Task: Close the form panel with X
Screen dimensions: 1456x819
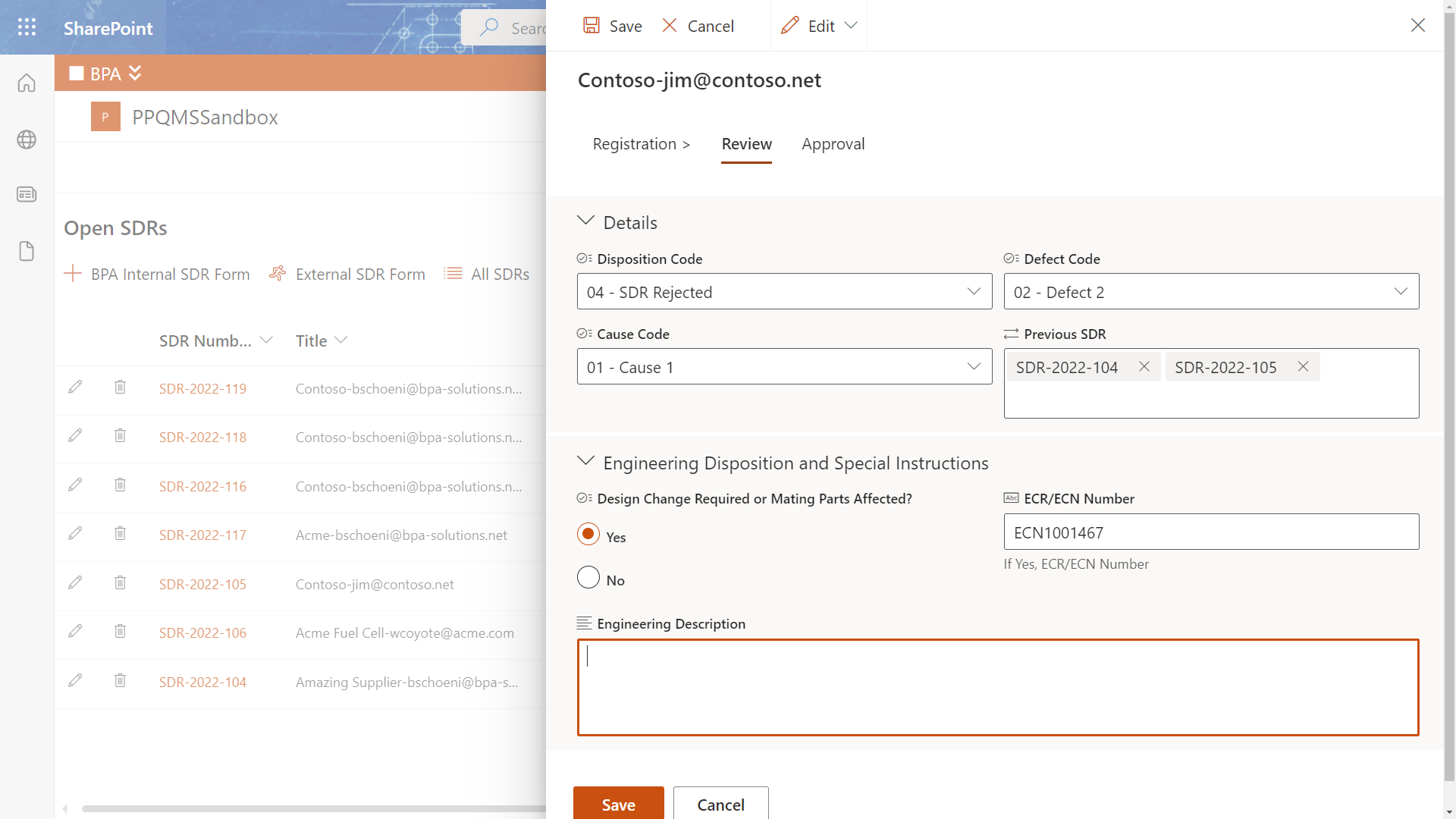Action: (x=1418, y=26)
